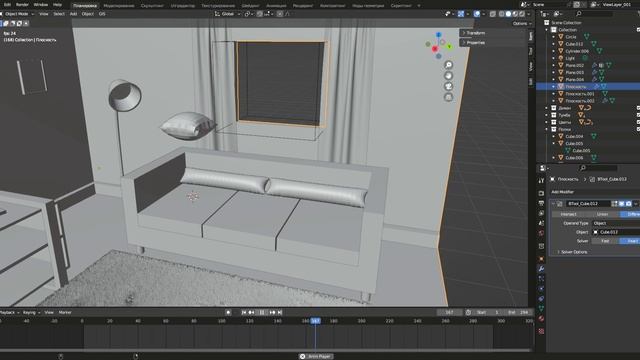The height and width of the screenshot is (360, 640).
Task: Toggle perspective/orthographic grid gizmo
Action: point(448,97)
